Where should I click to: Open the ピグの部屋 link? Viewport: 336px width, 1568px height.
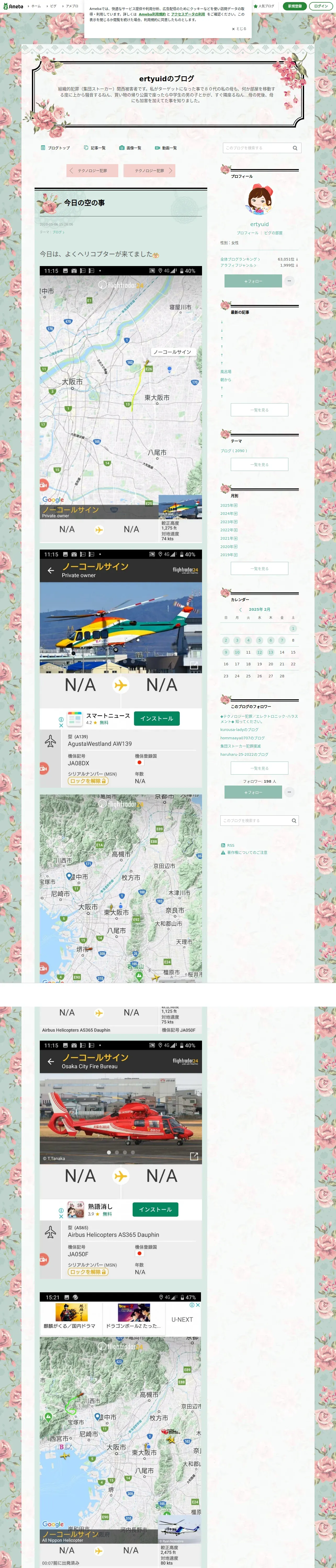tap(273, 233)
